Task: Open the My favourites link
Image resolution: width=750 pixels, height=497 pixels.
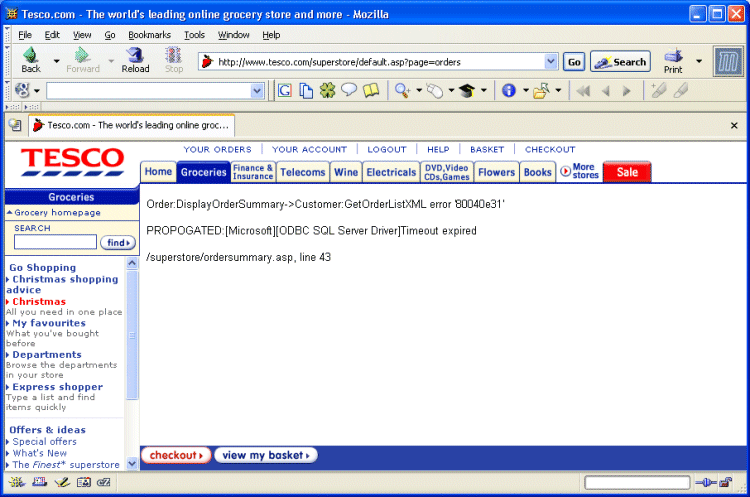Action: click(49, 323)
